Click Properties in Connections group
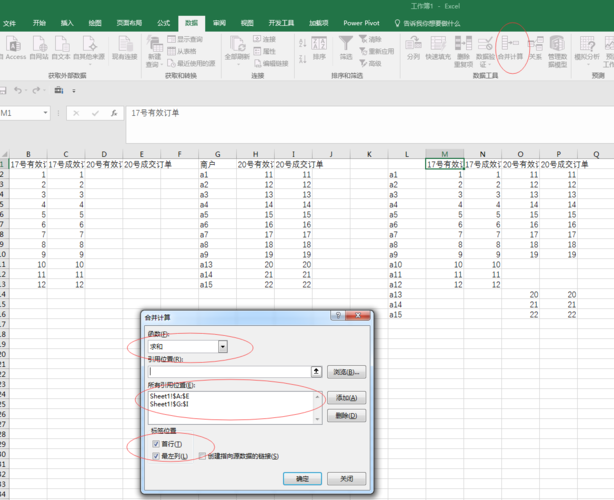Image resolution: width=614 pixels, height=500 pixels. point(265,51)
